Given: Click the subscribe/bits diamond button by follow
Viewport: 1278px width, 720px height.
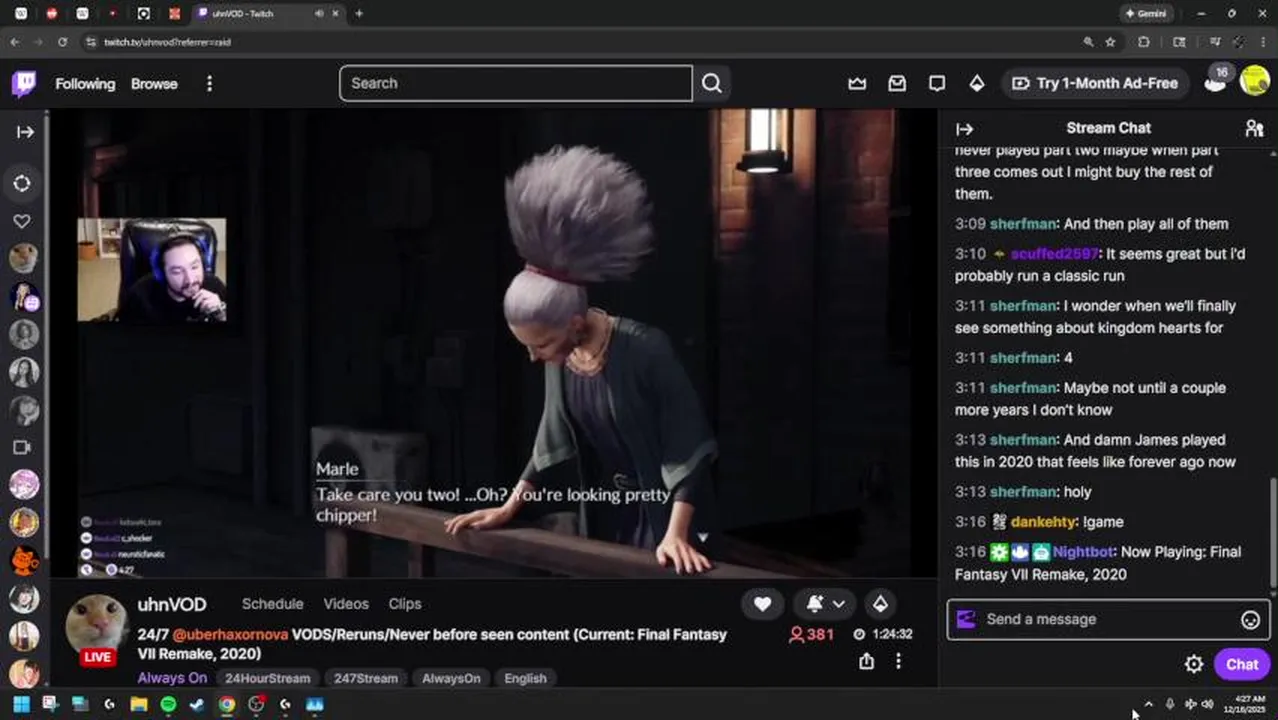Looking at the screenshot, I should pyautogui.click(x=880, y=603).
